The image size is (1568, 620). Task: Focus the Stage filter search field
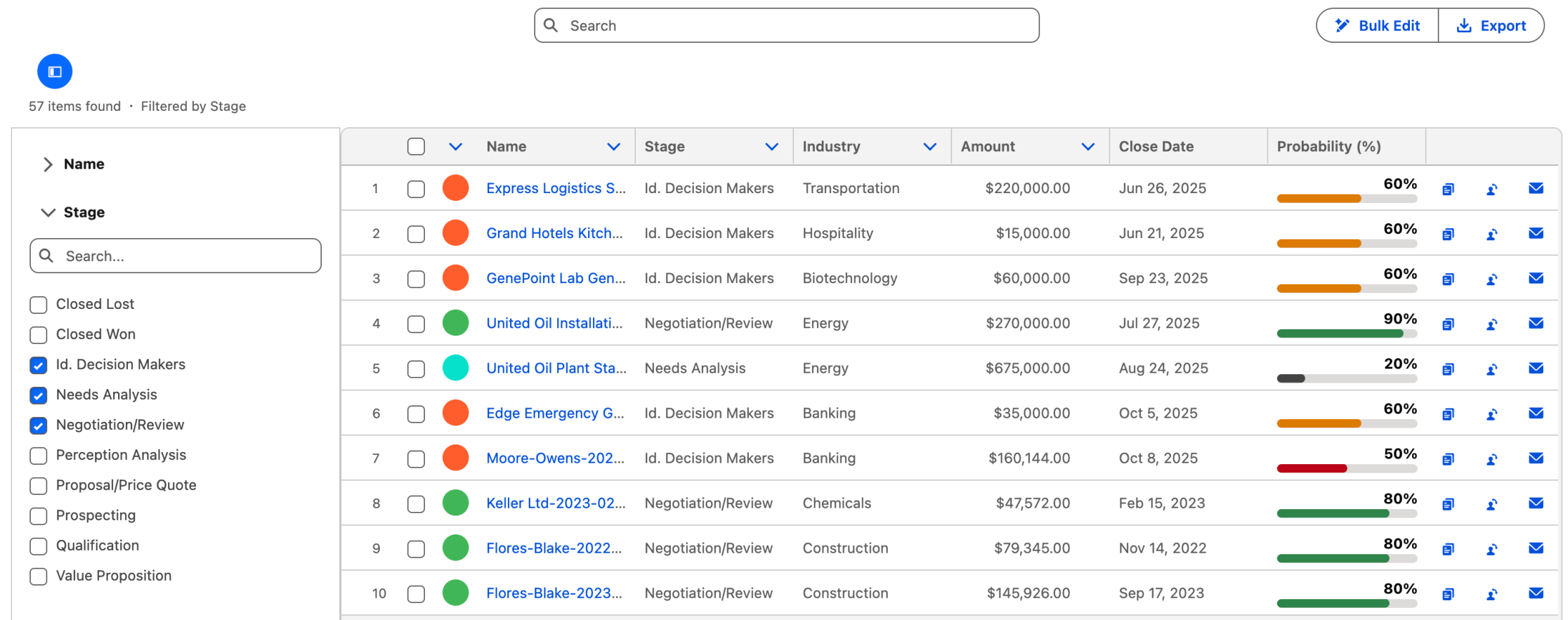click(x=176, y=256)
